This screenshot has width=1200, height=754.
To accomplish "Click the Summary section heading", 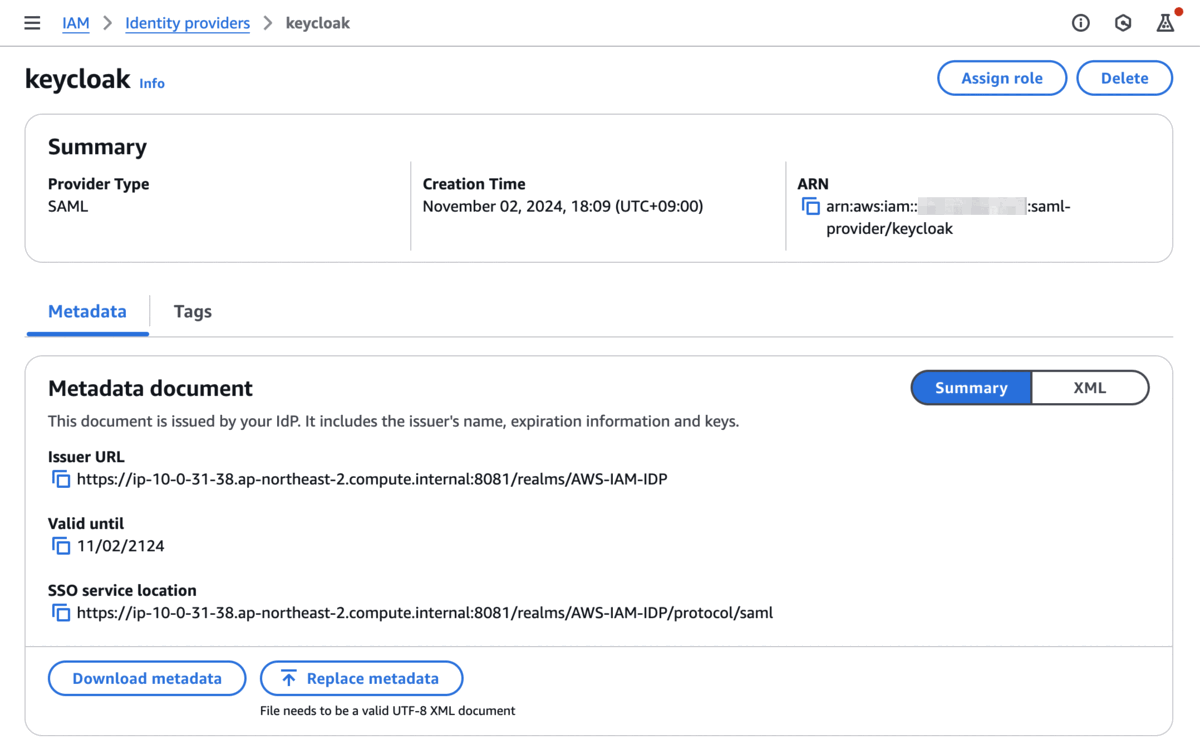I will pos(97,147).
